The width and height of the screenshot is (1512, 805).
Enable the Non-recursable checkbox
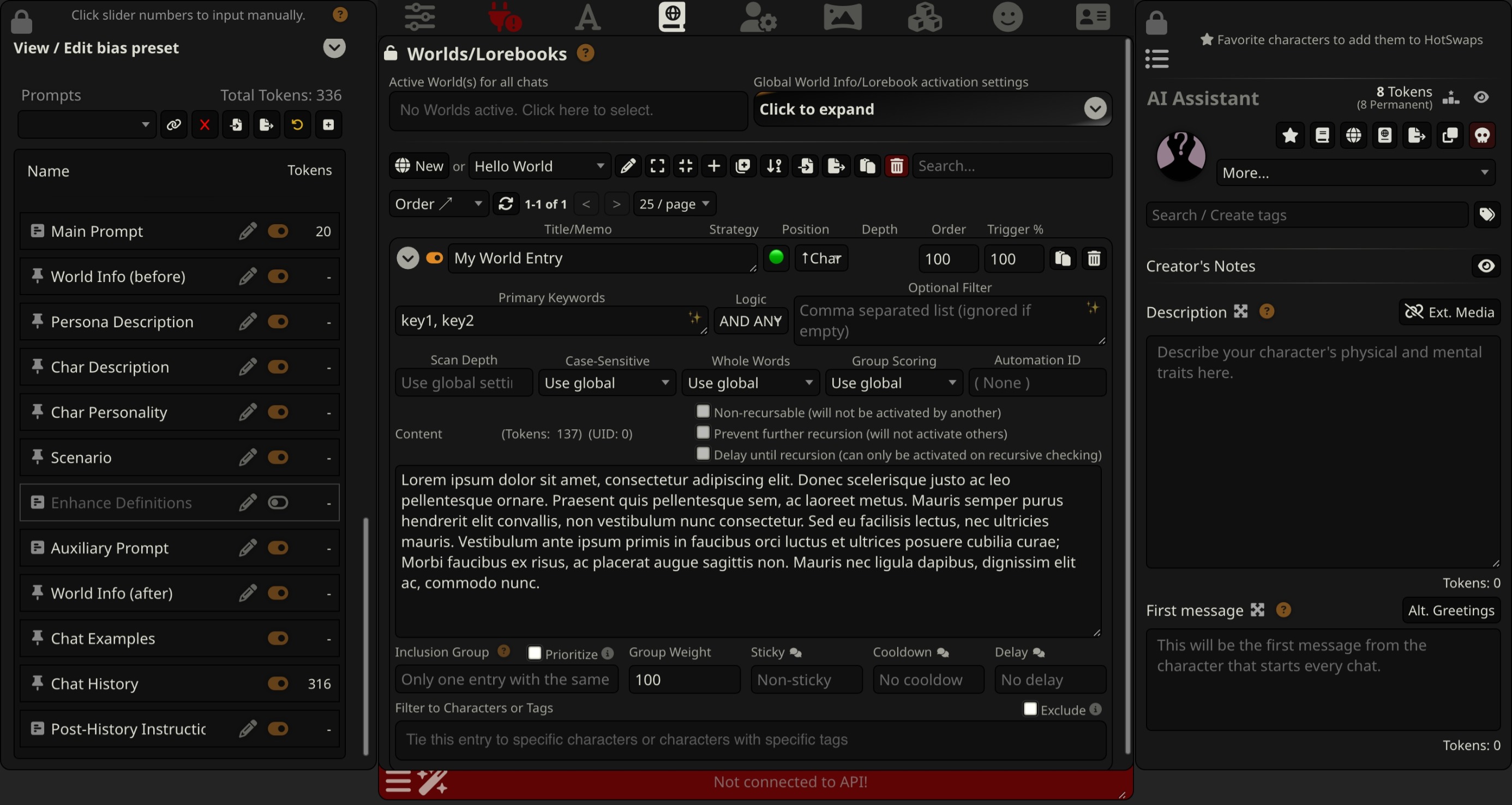pos(703,412)
